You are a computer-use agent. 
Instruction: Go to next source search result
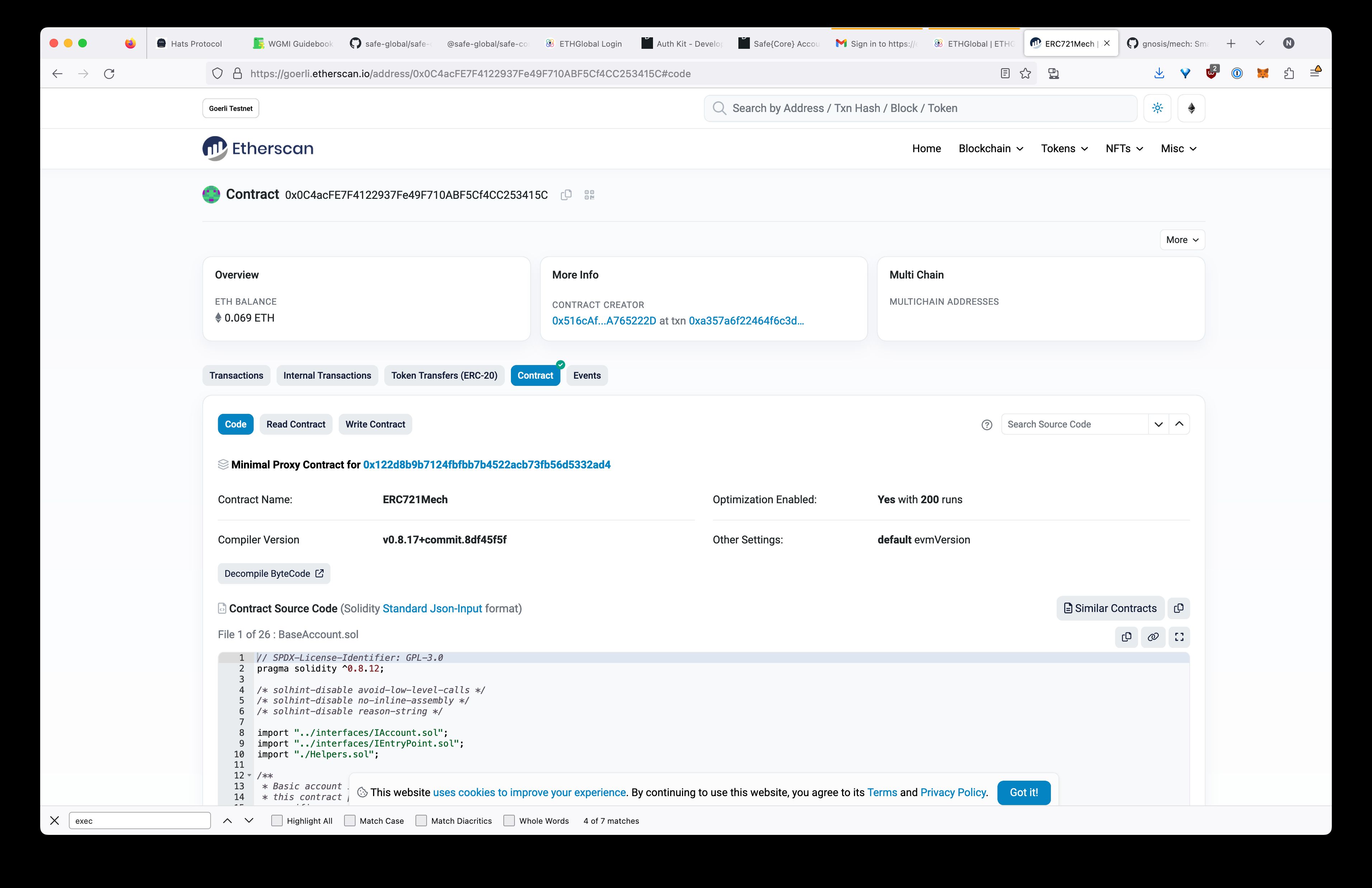[1158, 424]
